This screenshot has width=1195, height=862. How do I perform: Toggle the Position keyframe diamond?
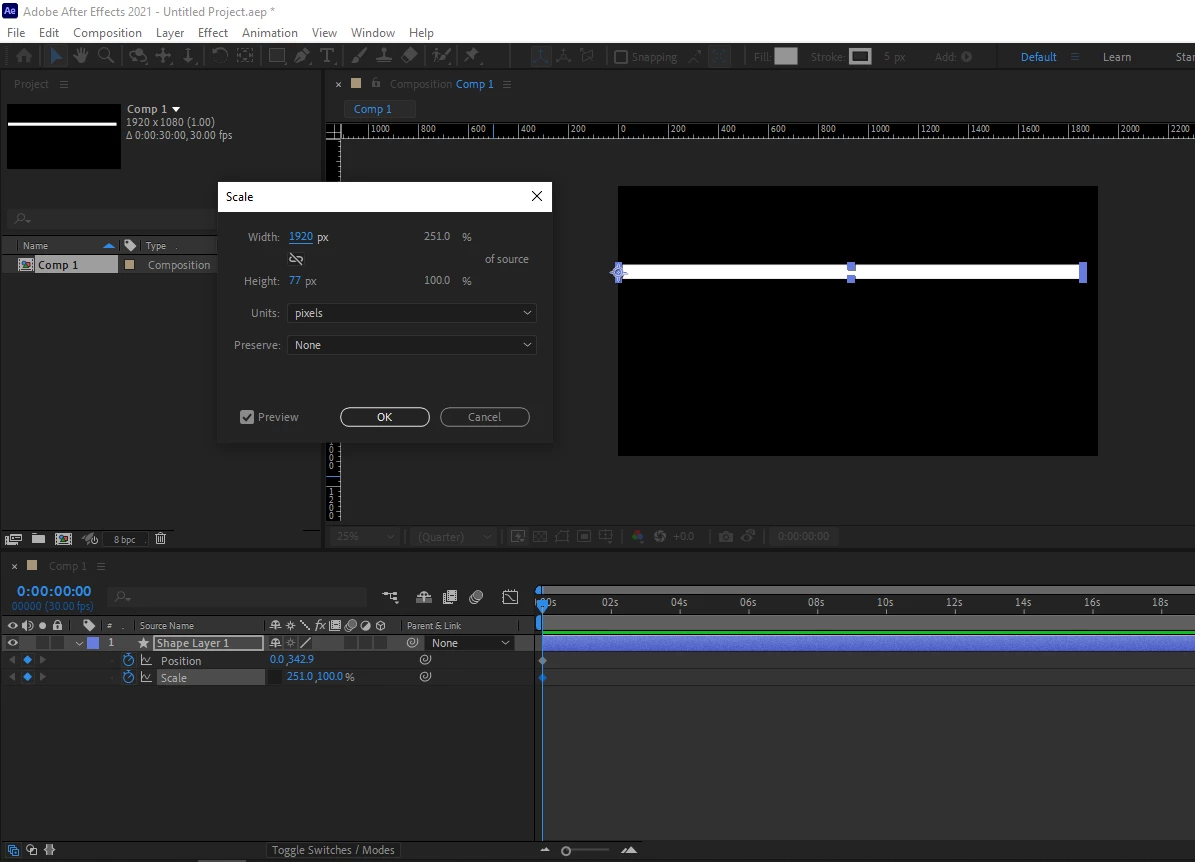(x=27, y=660)
